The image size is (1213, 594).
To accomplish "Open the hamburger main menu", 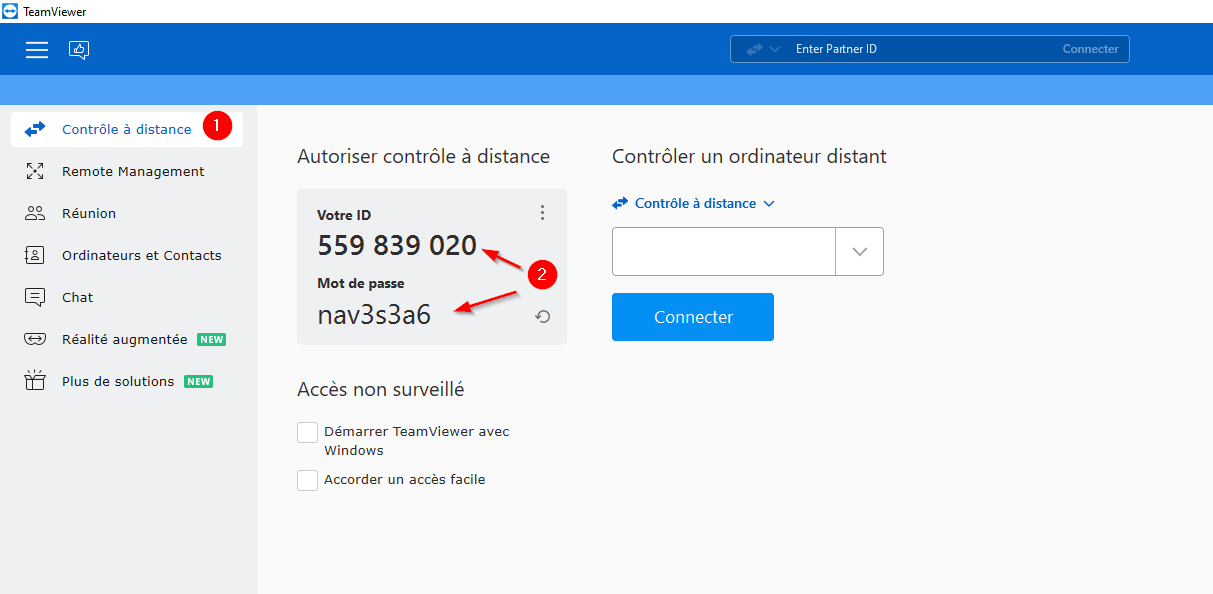I will (37, 49).
